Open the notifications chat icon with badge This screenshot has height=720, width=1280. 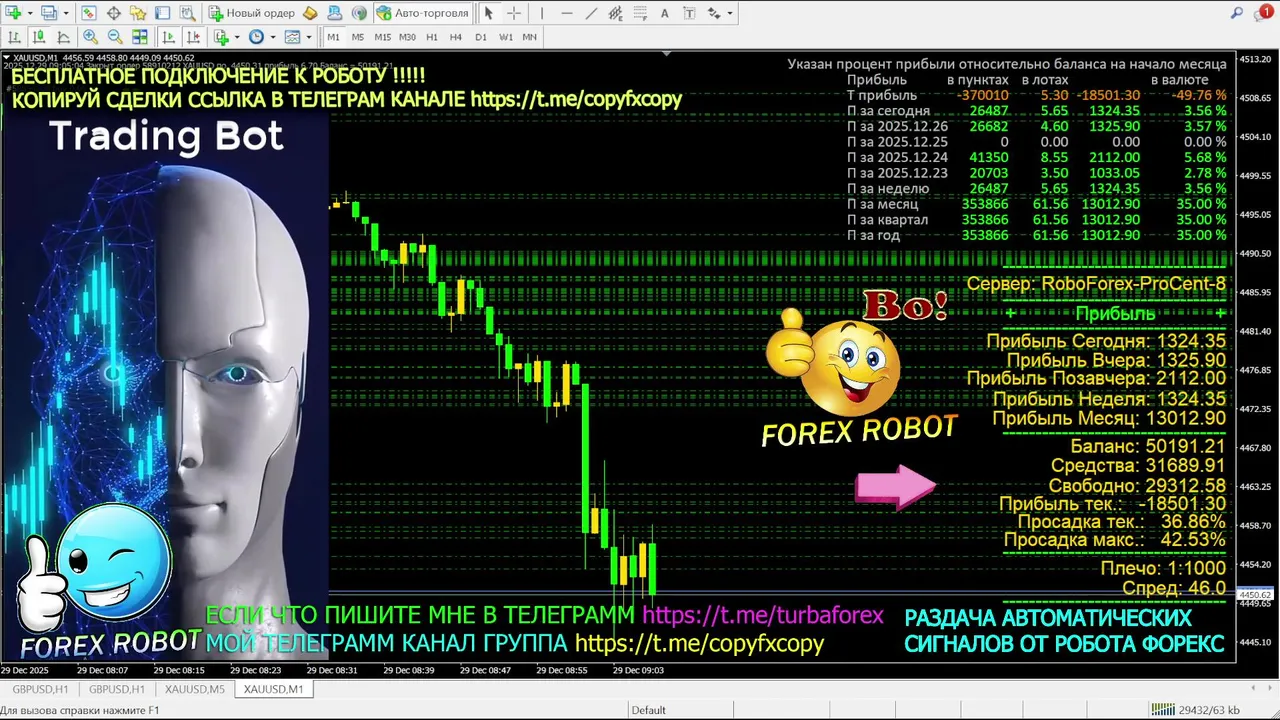pos(1263,13)
